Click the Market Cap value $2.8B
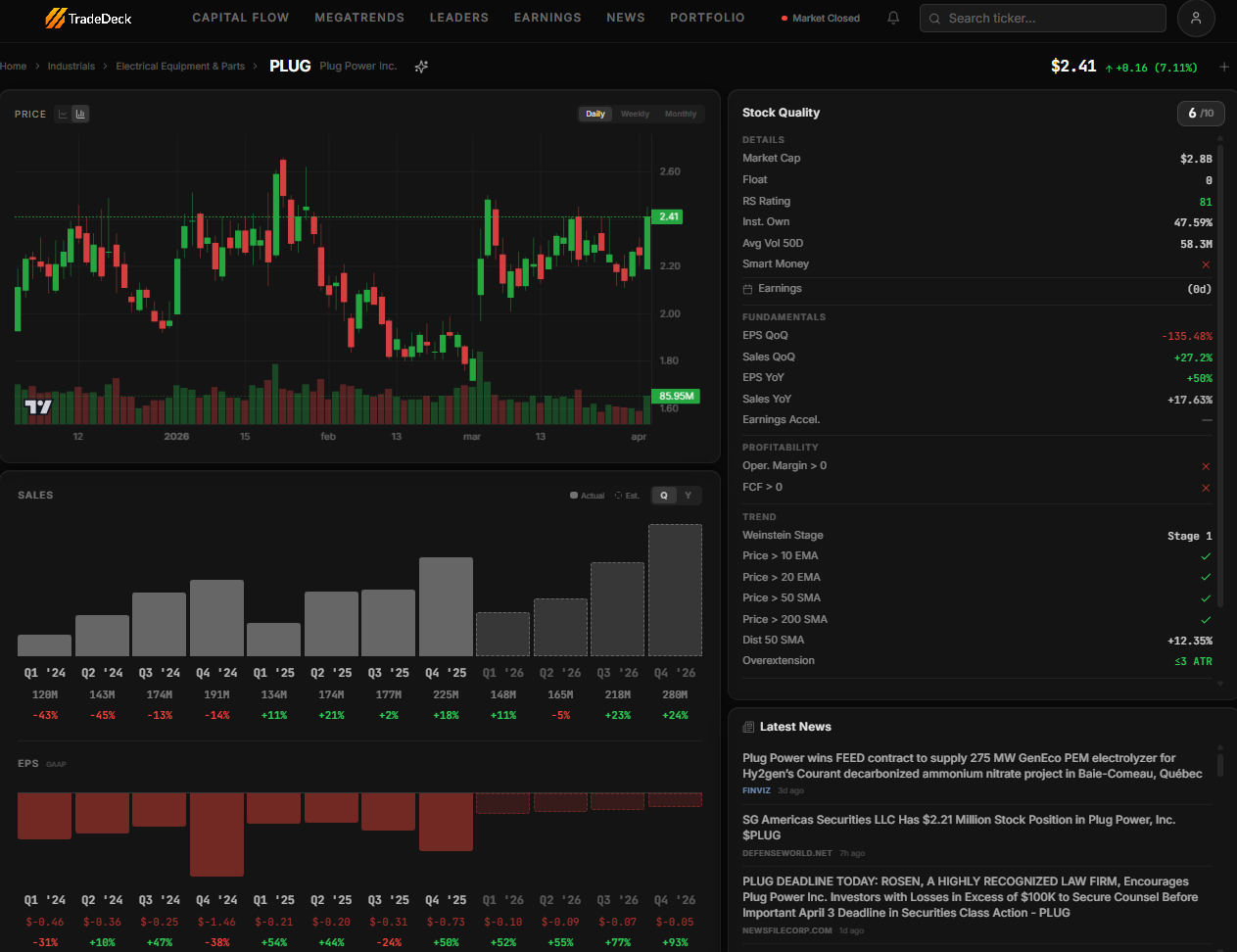 [1196, 159]
